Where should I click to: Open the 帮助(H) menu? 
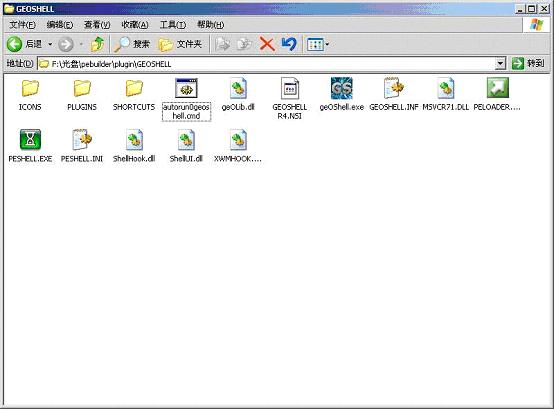coord(210,25)
